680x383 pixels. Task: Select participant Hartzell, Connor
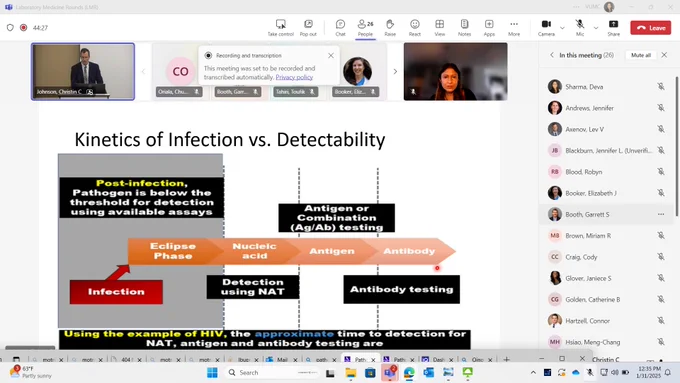[606, 321]
